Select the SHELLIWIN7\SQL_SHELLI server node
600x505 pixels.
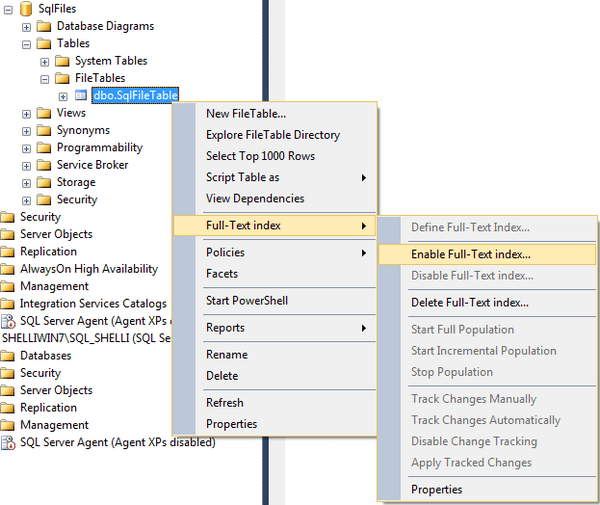point(86,338)
